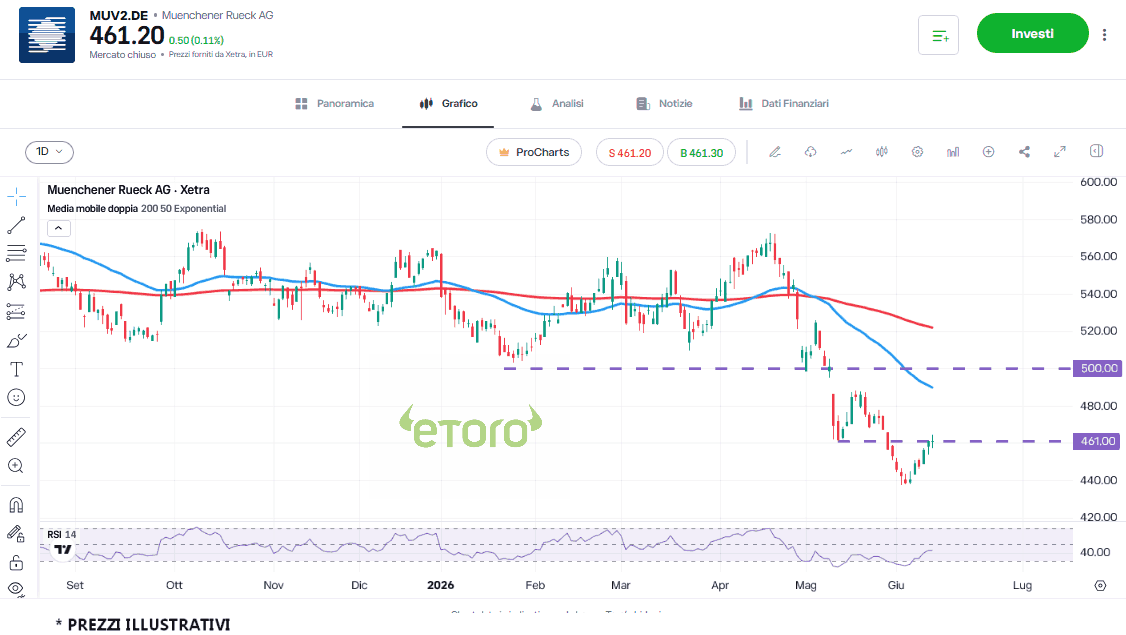Activate the zoom in tool
1126x635 pixels.
pyautogui.click(x=16, y=466)
